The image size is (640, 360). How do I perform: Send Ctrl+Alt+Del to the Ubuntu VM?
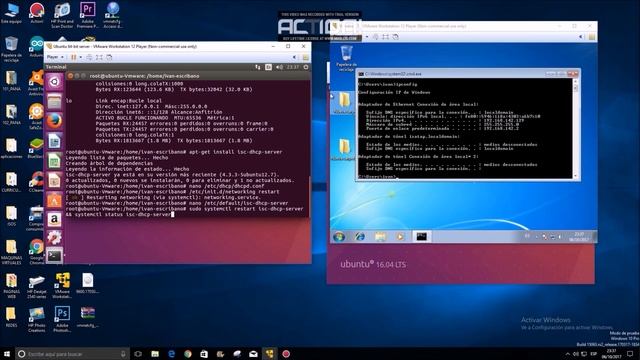(89, 57)
